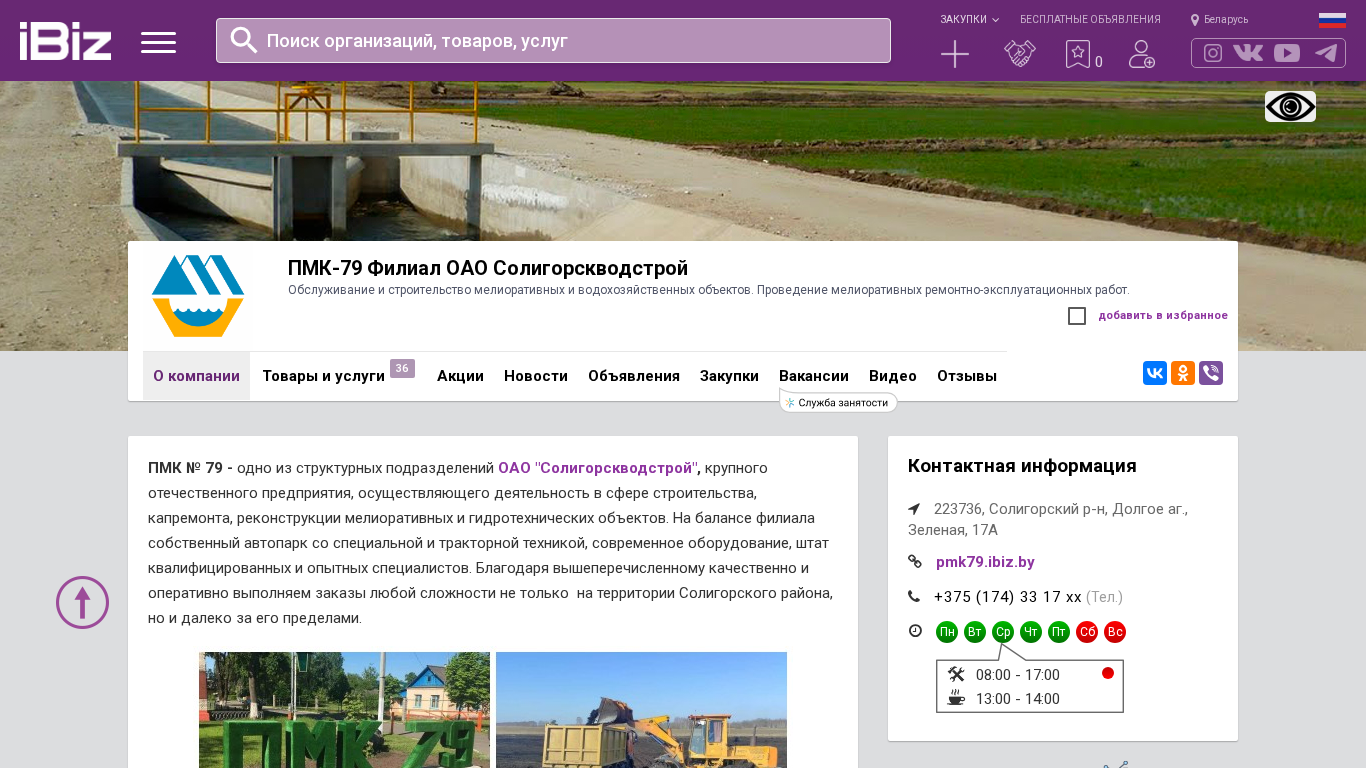1366x768 pixels.
Task: Click the 13:00 - 14:00 lunch break
Action: click(x=1018, y=699)
